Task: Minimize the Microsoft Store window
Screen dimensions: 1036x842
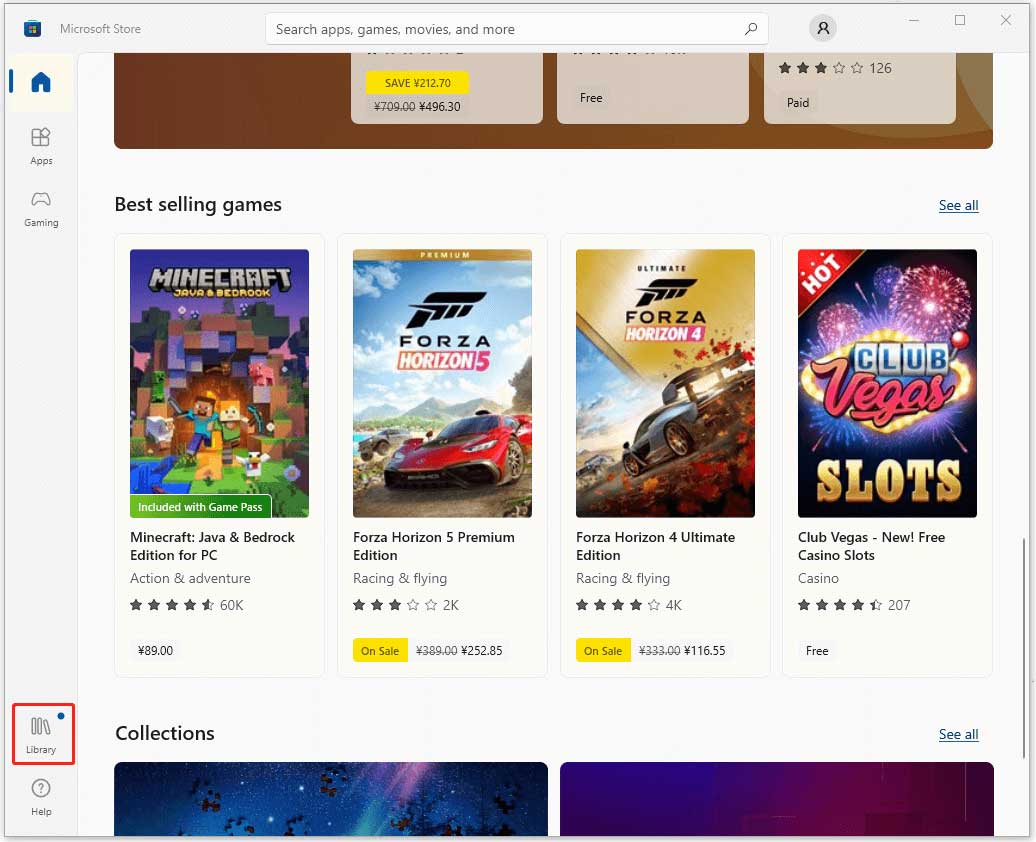Action: coord(914,20)
